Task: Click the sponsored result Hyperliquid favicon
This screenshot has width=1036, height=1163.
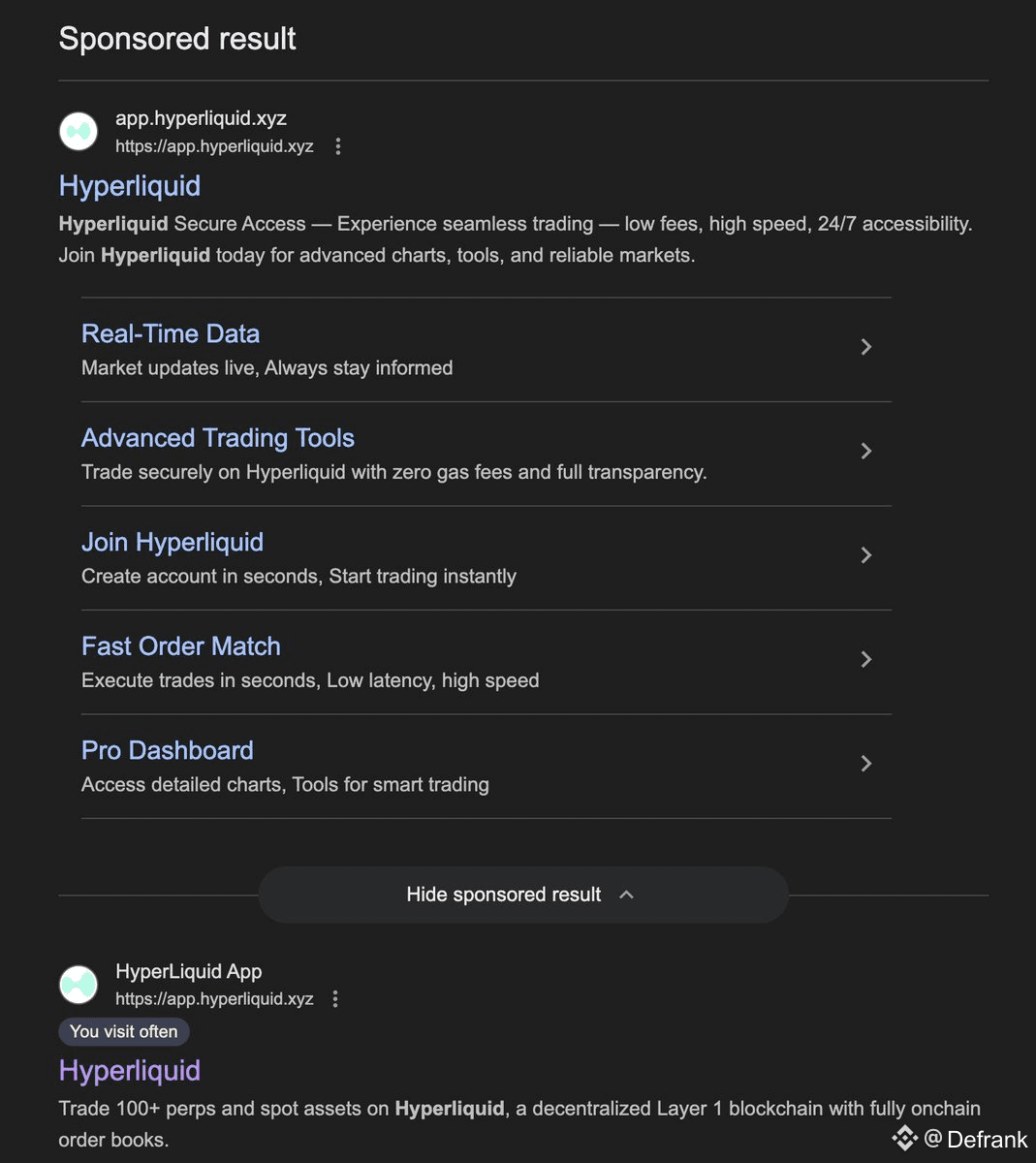Action: (78, 132)
